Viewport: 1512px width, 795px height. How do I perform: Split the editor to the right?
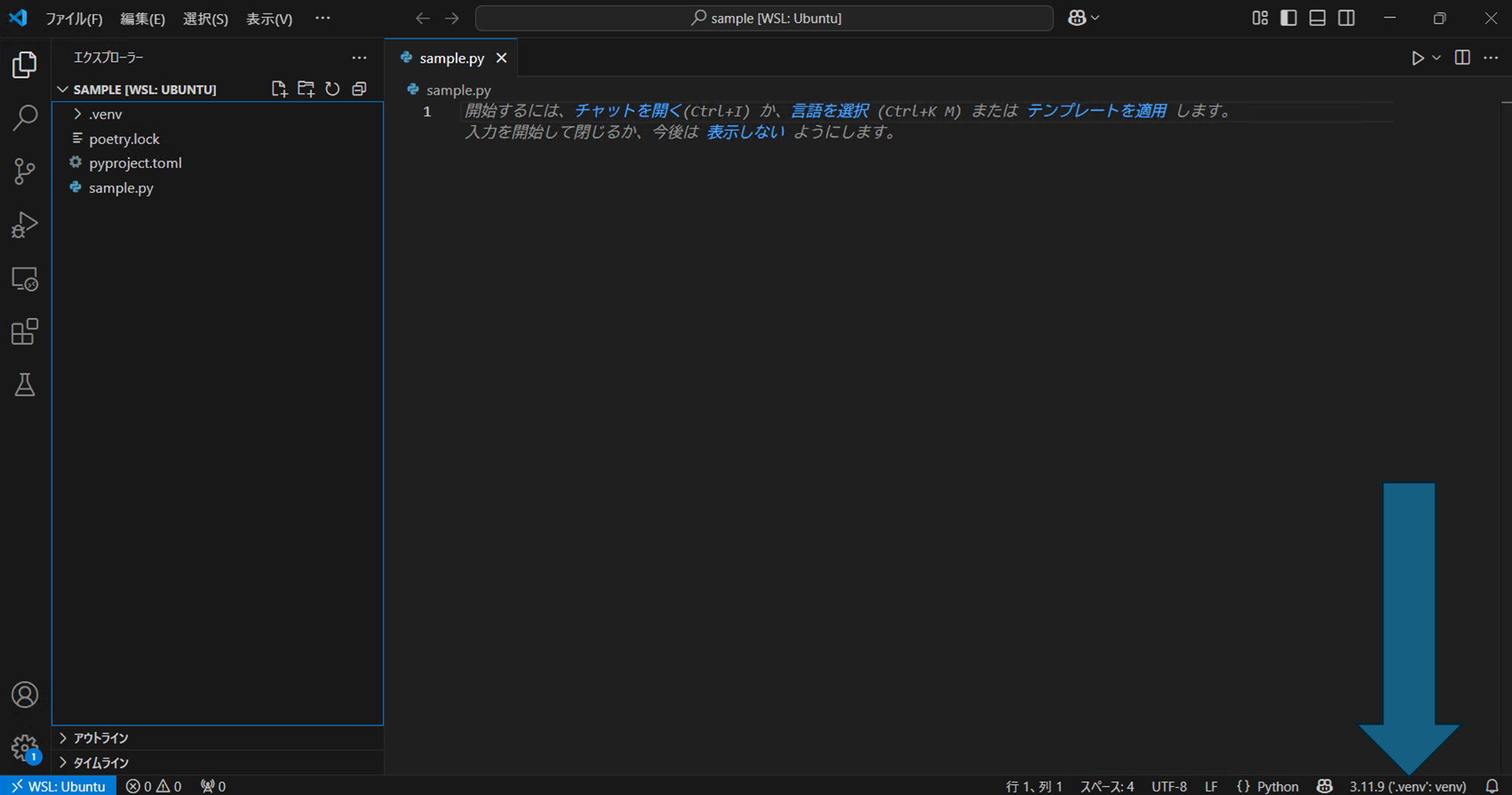(1462, 58)
